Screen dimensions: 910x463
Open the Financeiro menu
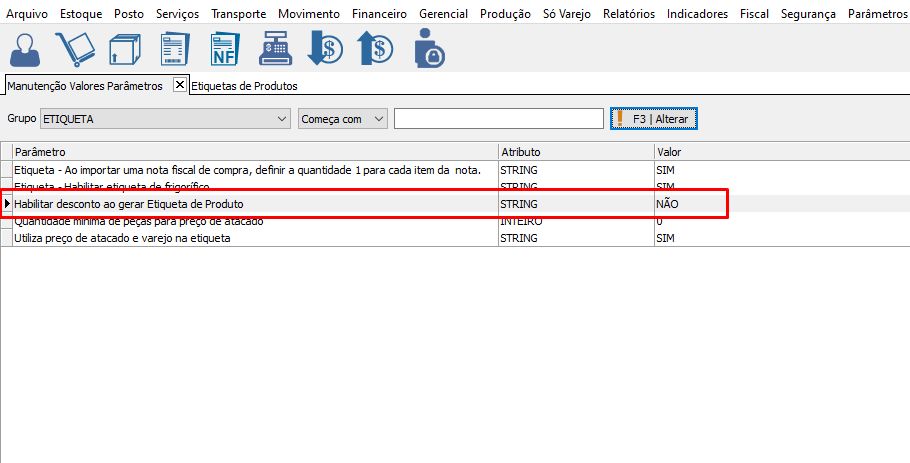[380, 14]
